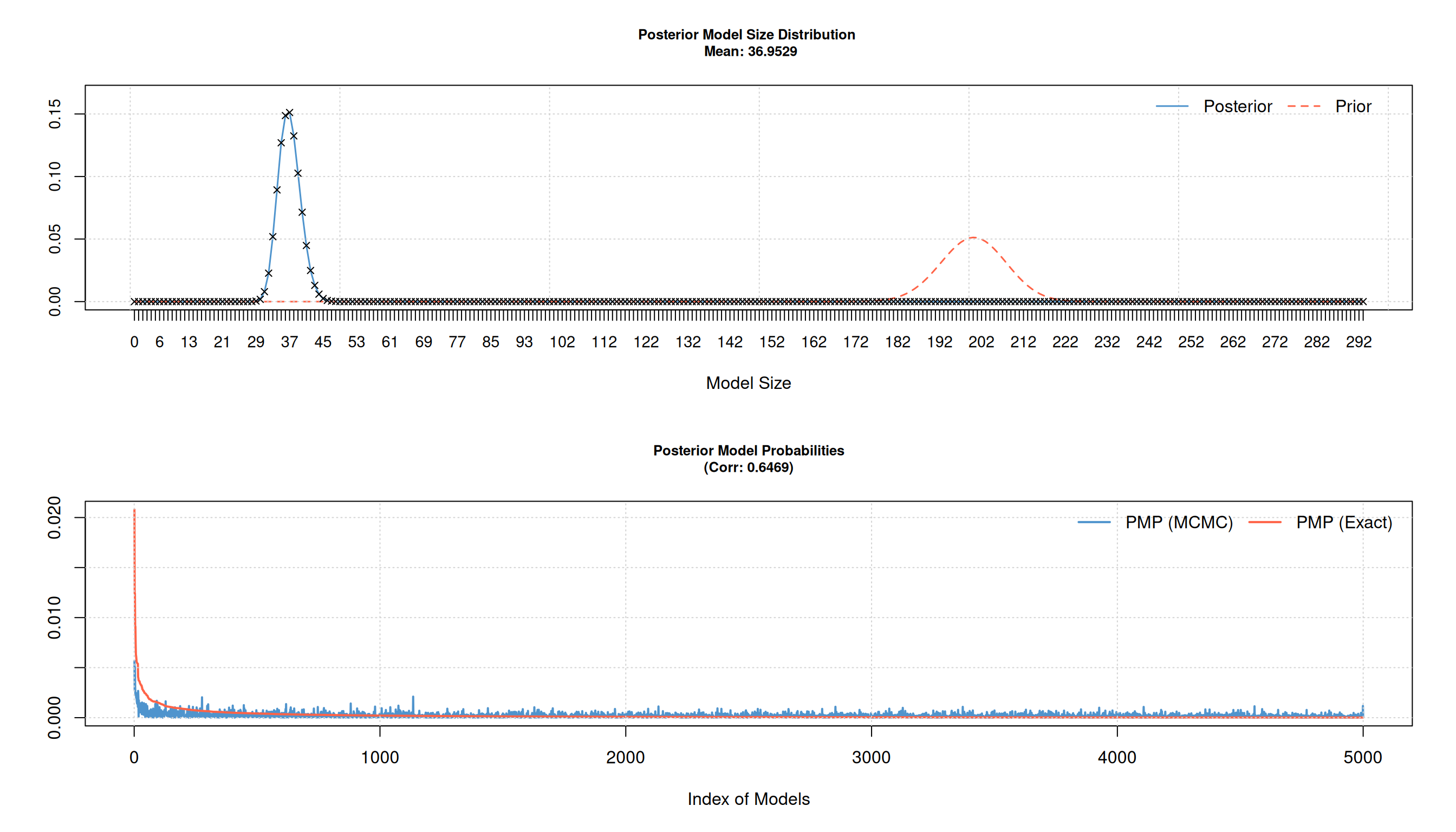Click the peak of the dashed prior curve
Viewport: 1456px width, 832px height.
[973, 238]
